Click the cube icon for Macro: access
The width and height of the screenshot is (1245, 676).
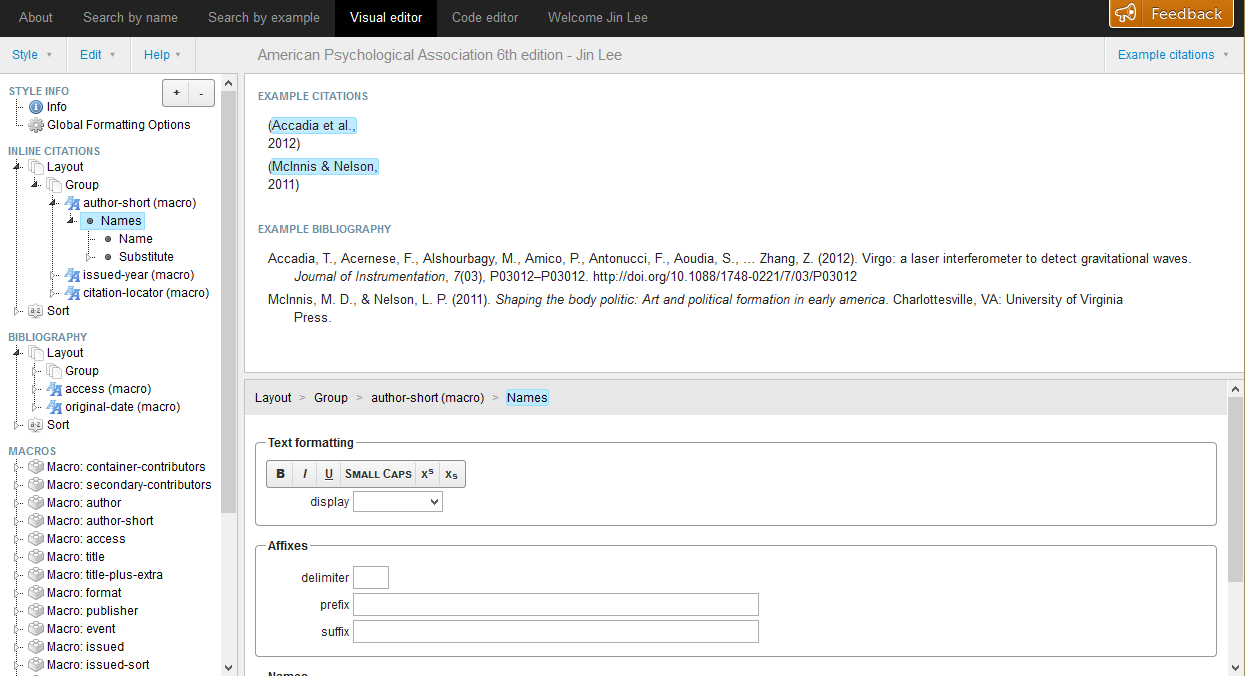[36, 539]
